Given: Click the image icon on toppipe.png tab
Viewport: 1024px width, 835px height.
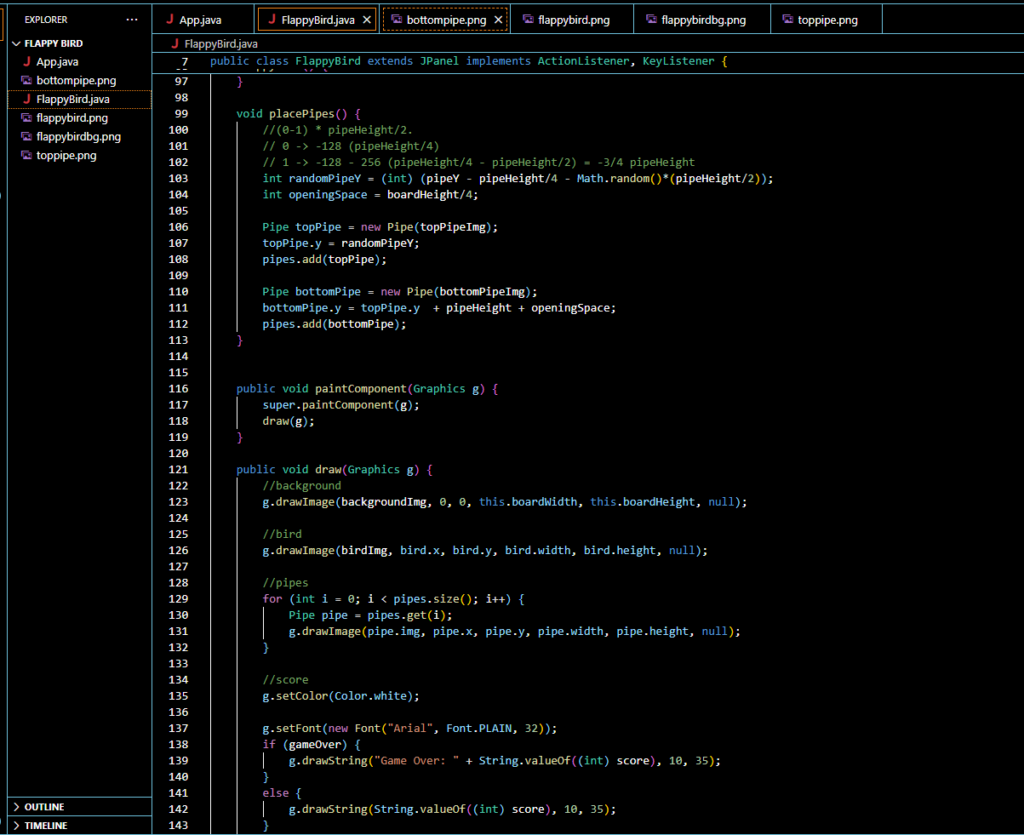Looking at the screenshot, I should point(788,19).
